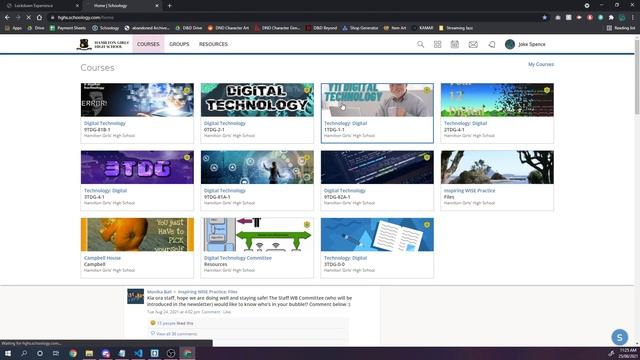Screen dimensions: 640x360
Task: Stop page loading with the X button
Action: [29, 18]
